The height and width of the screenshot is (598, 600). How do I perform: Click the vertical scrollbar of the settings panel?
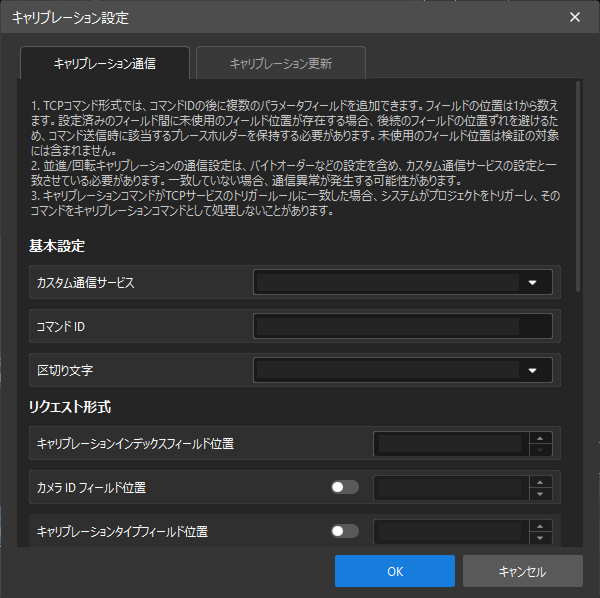(578, 186)
